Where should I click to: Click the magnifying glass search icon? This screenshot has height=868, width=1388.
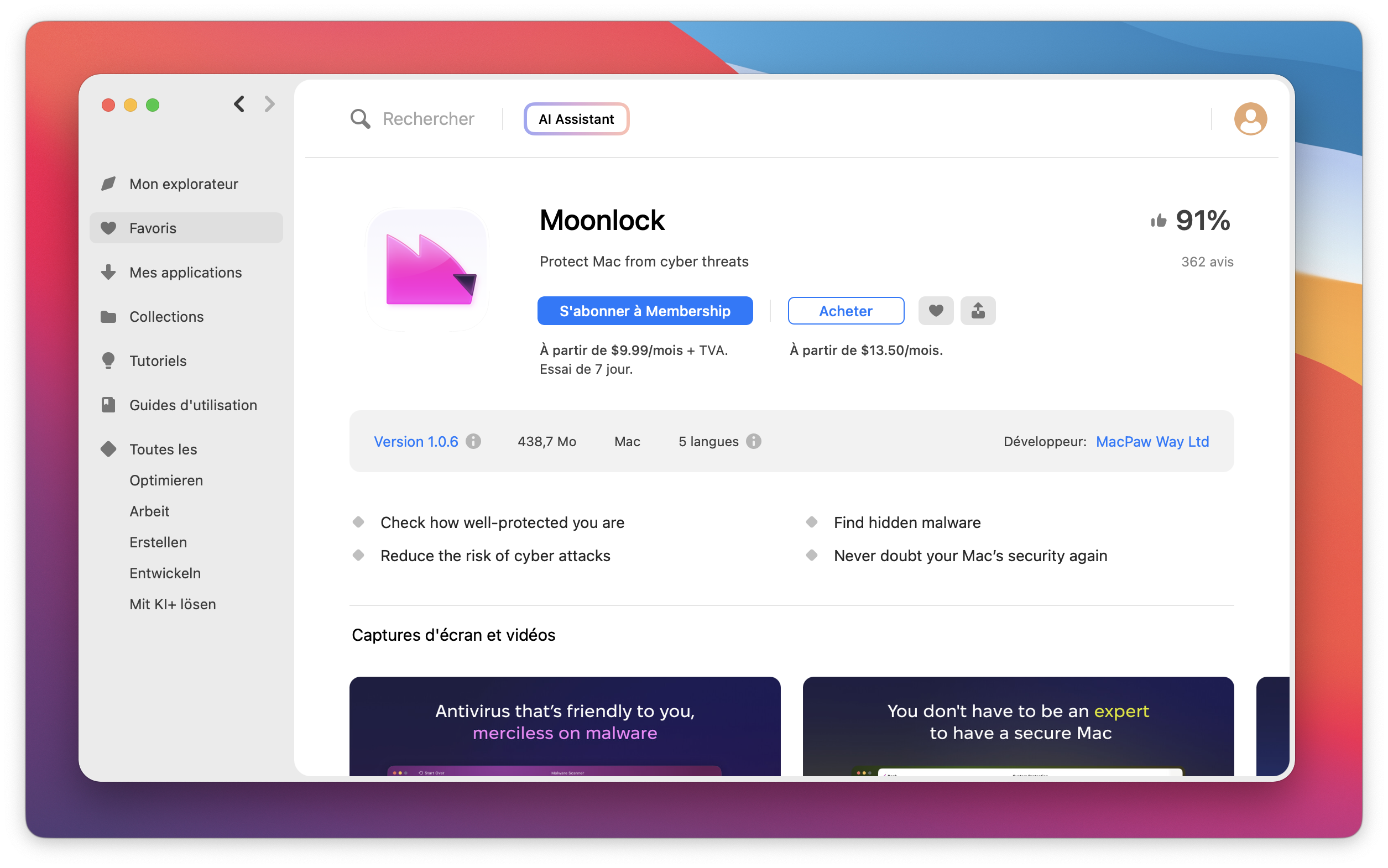click(x=360, y=119)
